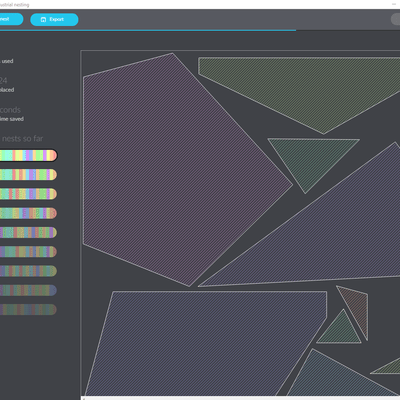Click the Export button
This screenshot has height=400, width=400.
pyautogui.click(x=54, y=19)
